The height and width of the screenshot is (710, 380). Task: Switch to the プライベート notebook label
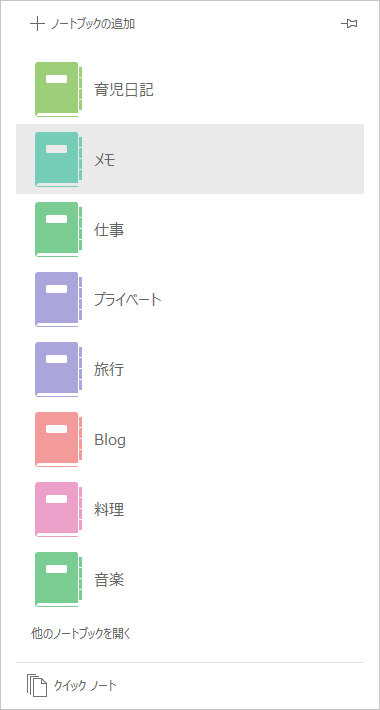pos(127,299)
